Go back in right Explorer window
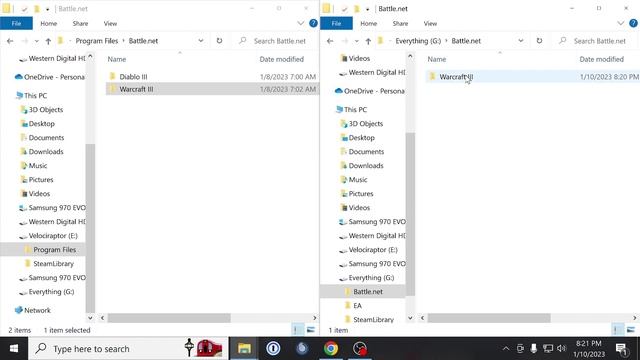Image resolution: width=640 pixels, height=360 pixels. click(330, 41)
